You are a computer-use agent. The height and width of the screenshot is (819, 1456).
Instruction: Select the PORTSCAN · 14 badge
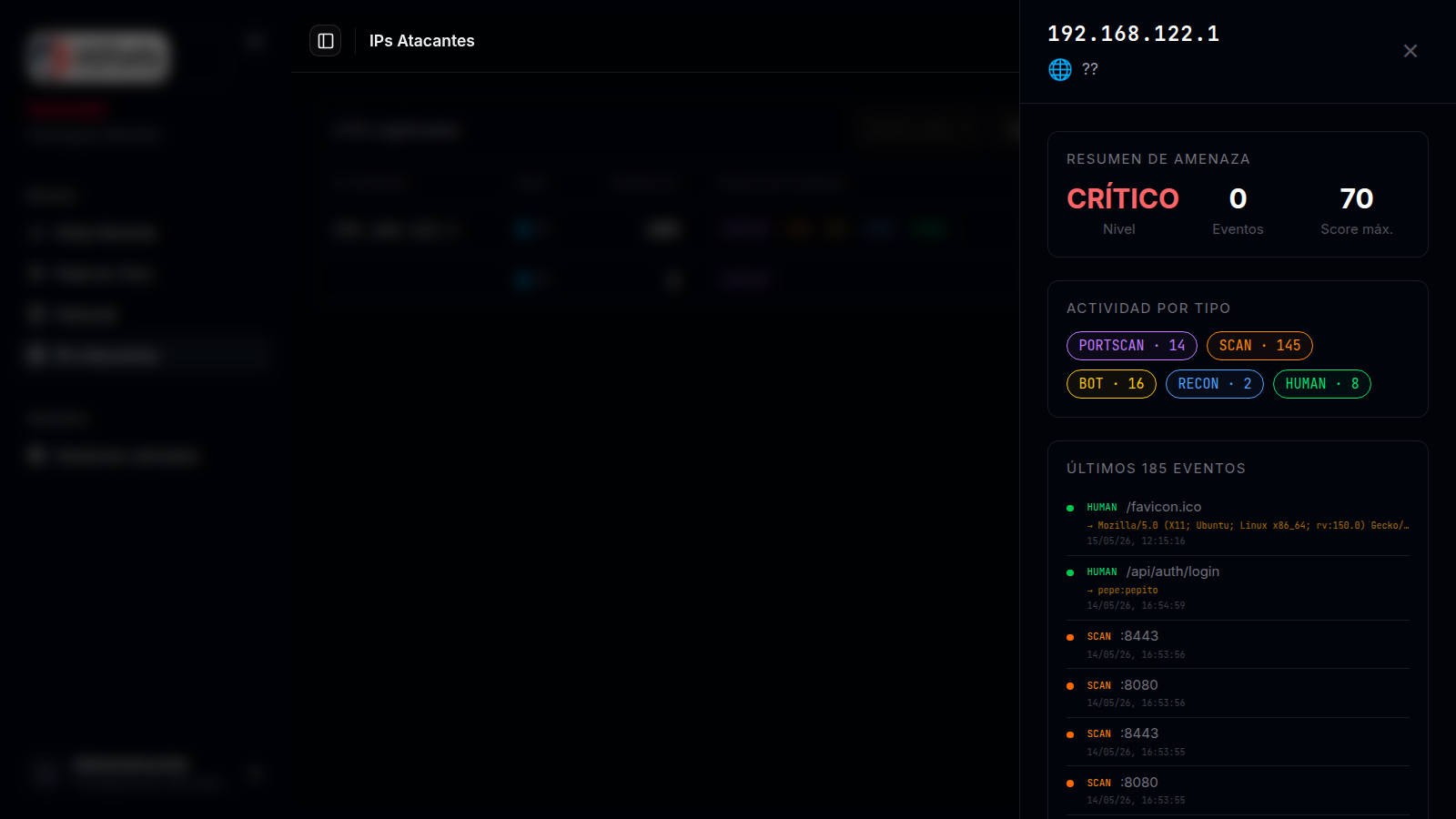[1132, 346]
